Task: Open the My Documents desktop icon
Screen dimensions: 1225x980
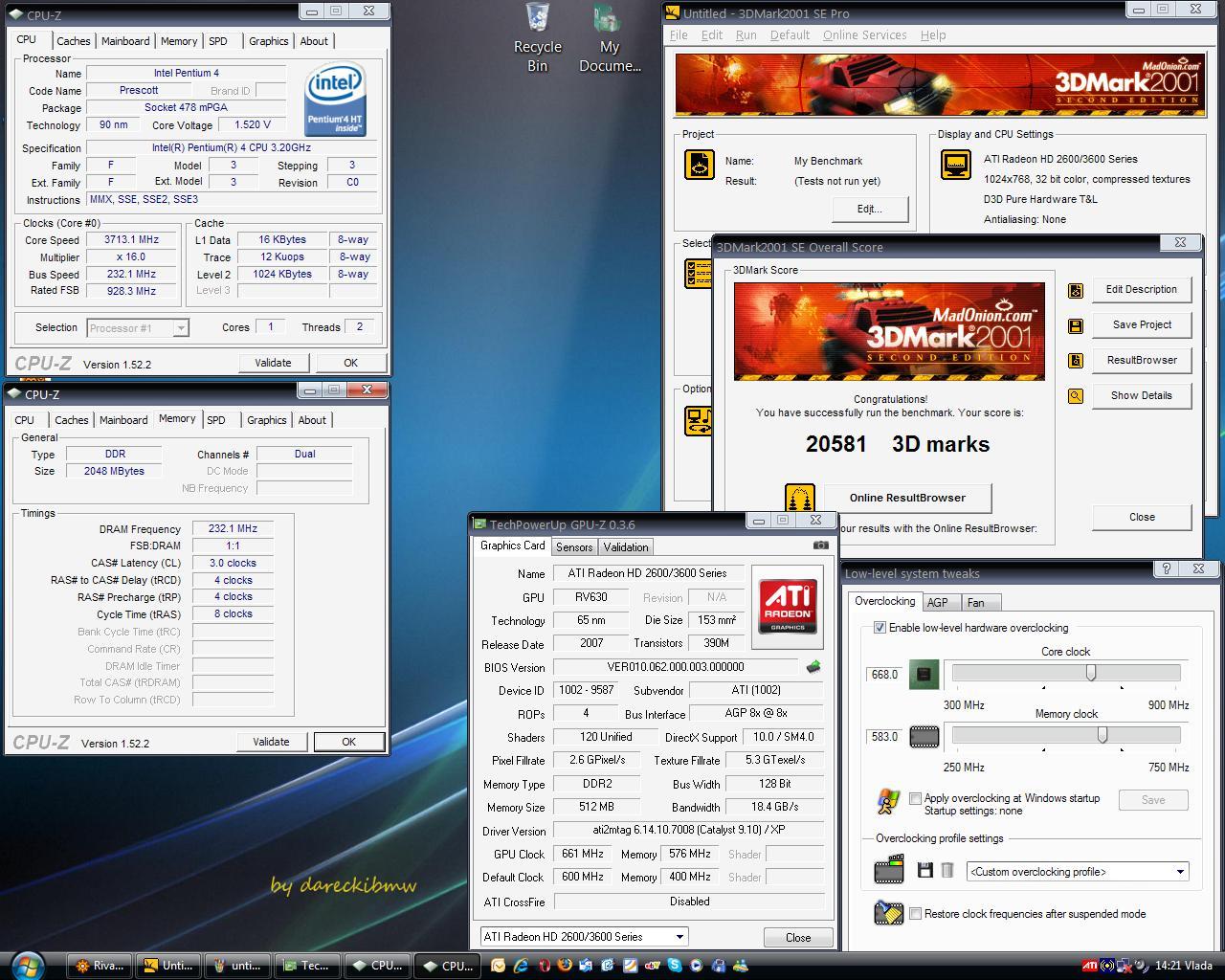Action: pyautogui.click(x=610, y=38)
